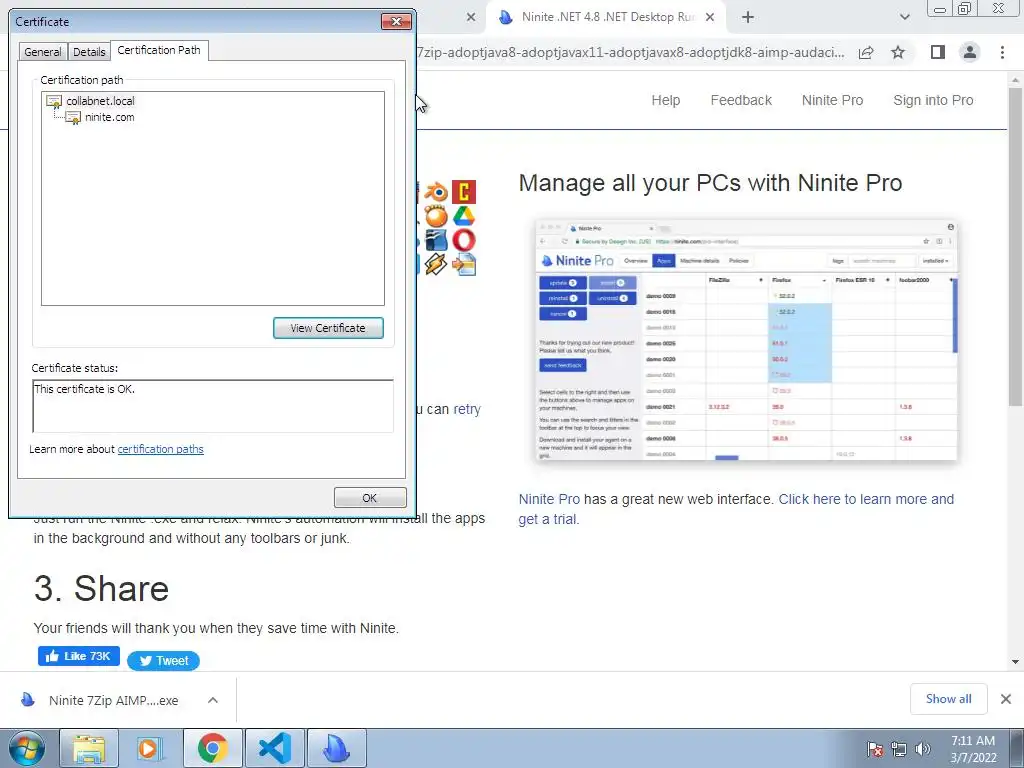1024x768 pixels.
Task: Open a new Chrome tab
Action: pos(748,18)
